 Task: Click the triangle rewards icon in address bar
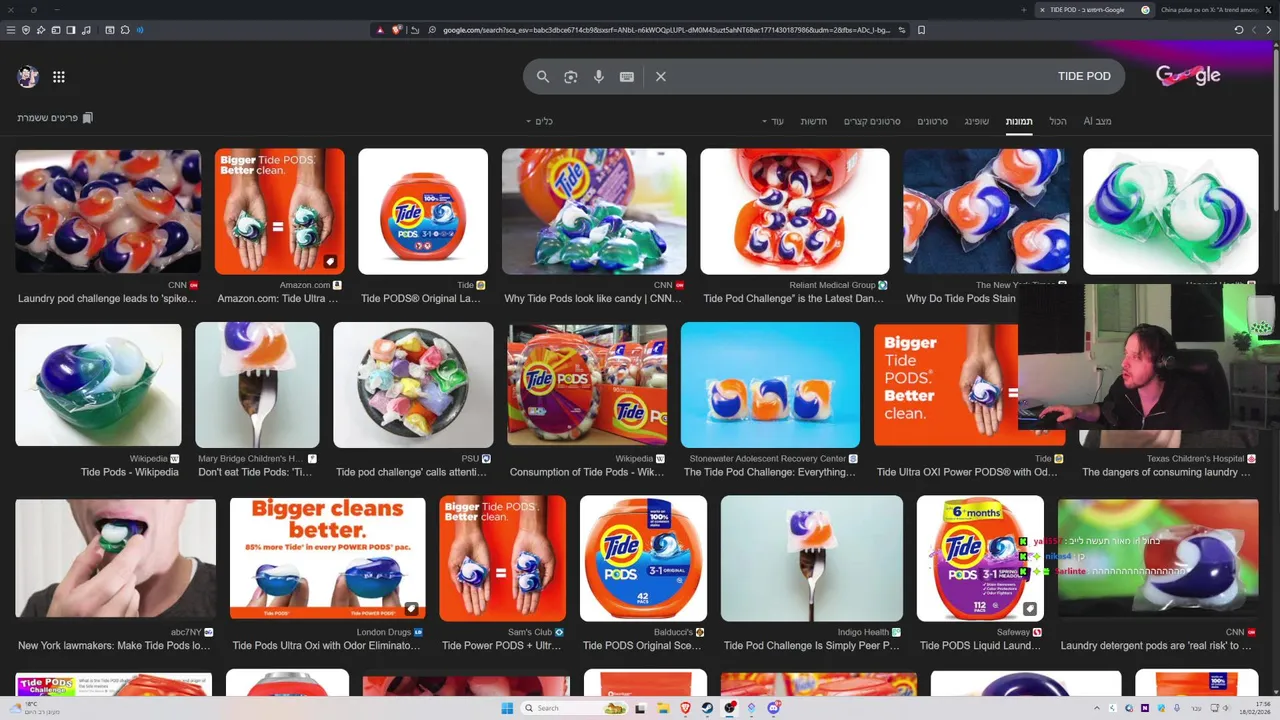coord(380,30)
